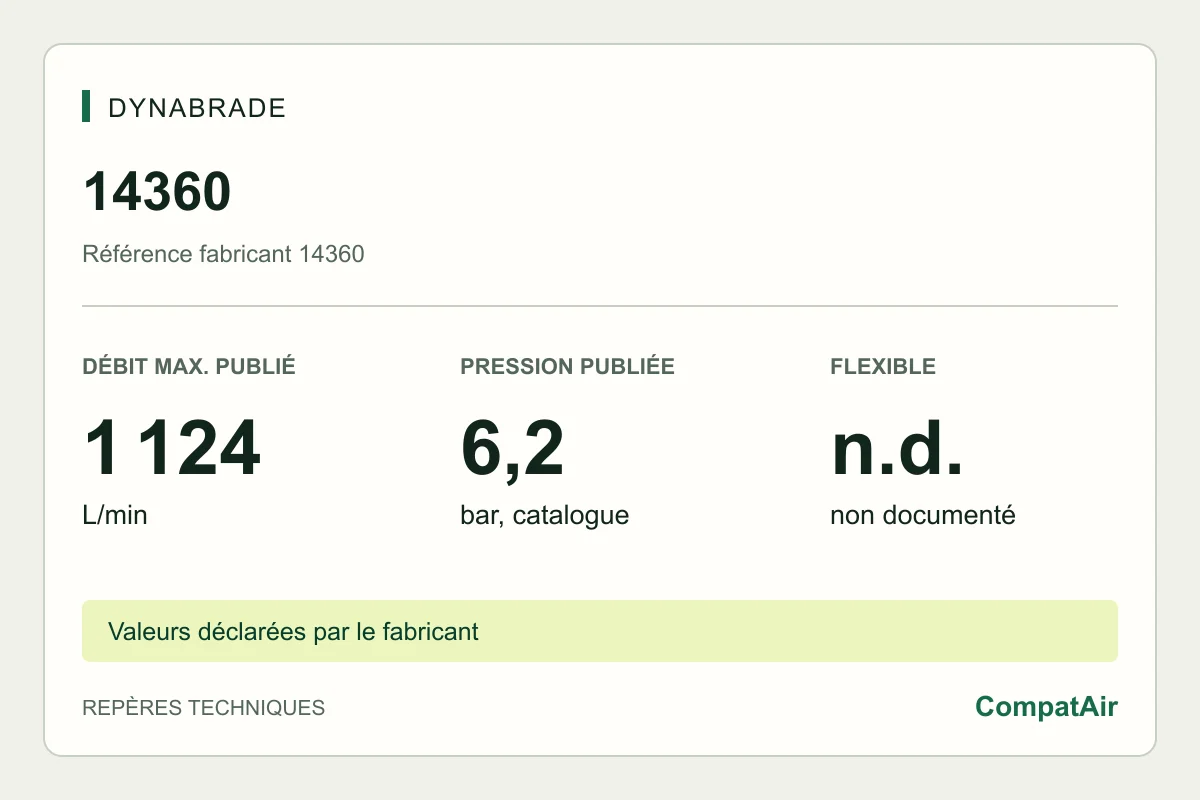
Task: Click the 'PRESSION PUBLIÉE' label
Action: (x=568, y=366)
